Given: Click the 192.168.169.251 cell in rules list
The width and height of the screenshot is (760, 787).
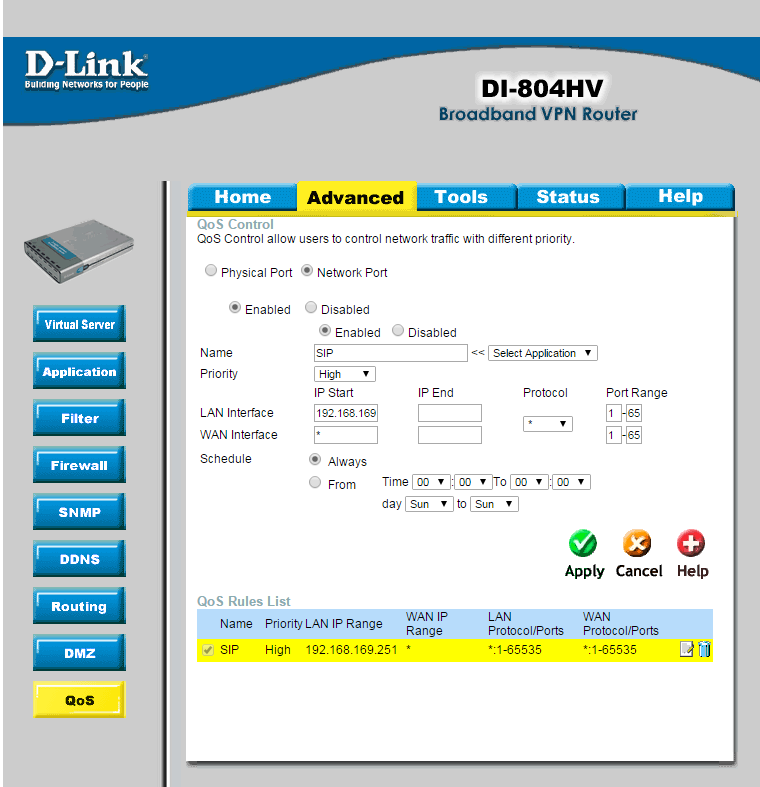Looking at the screenshot, I should pos(351,649).
